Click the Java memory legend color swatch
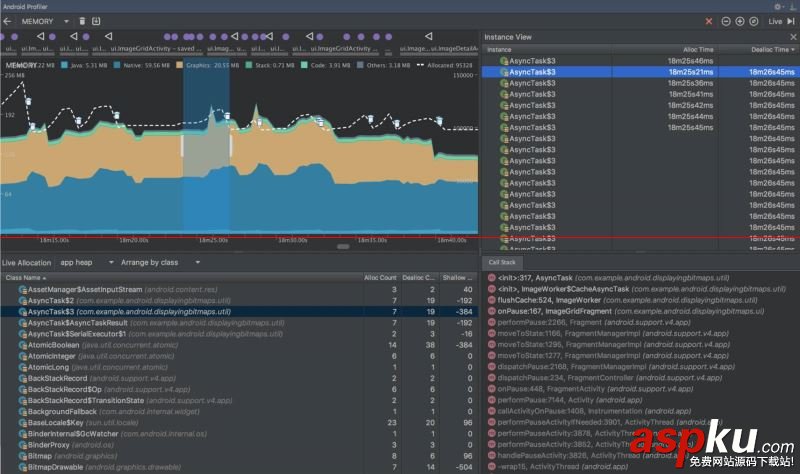This screenshot has height=474, width=800. coord(64,65)
